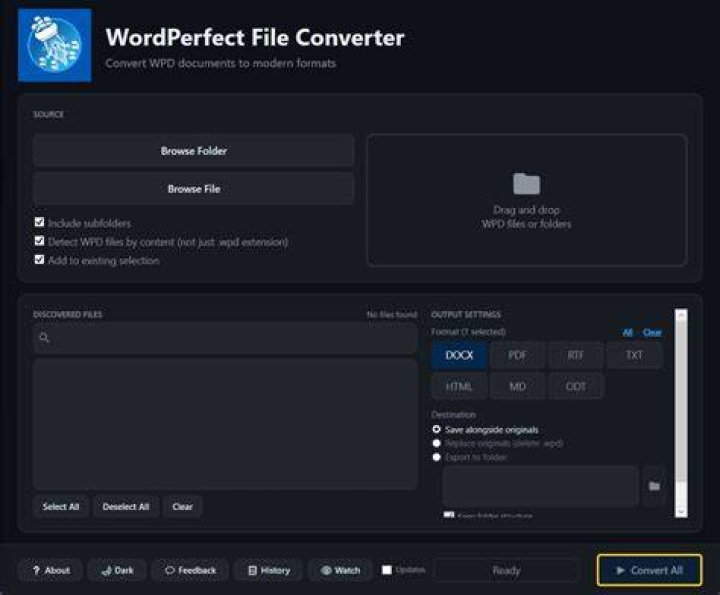The image size is (720, 595).
Task: Click Browse Folder button
Action: click(x=193, y=151)
